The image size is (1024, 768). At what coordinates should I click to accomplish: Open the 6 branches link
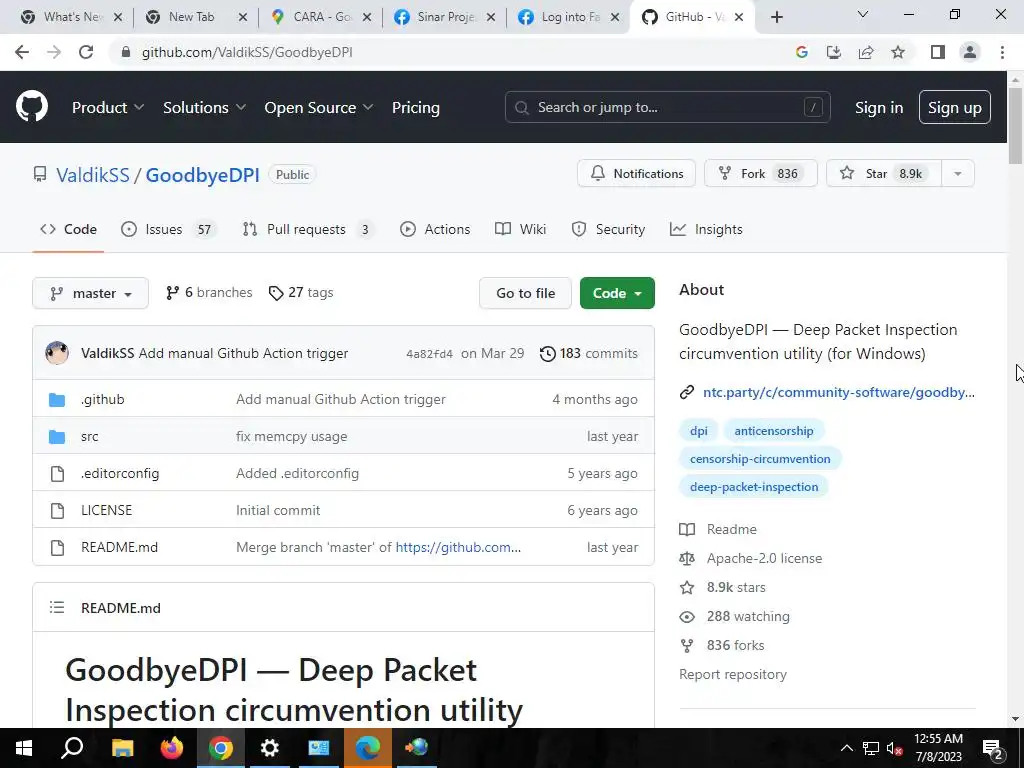[x=209, y=293]
